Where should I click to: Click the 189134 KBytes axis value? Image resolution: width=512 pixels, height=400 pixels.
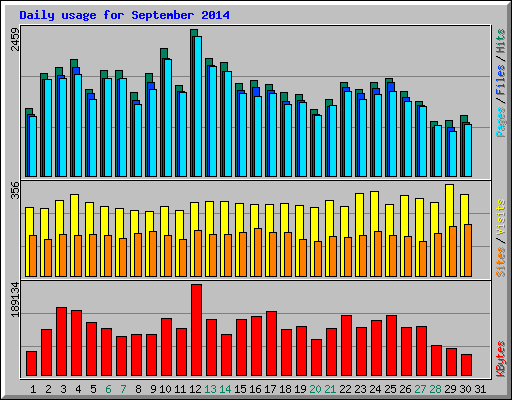point(15,299)
